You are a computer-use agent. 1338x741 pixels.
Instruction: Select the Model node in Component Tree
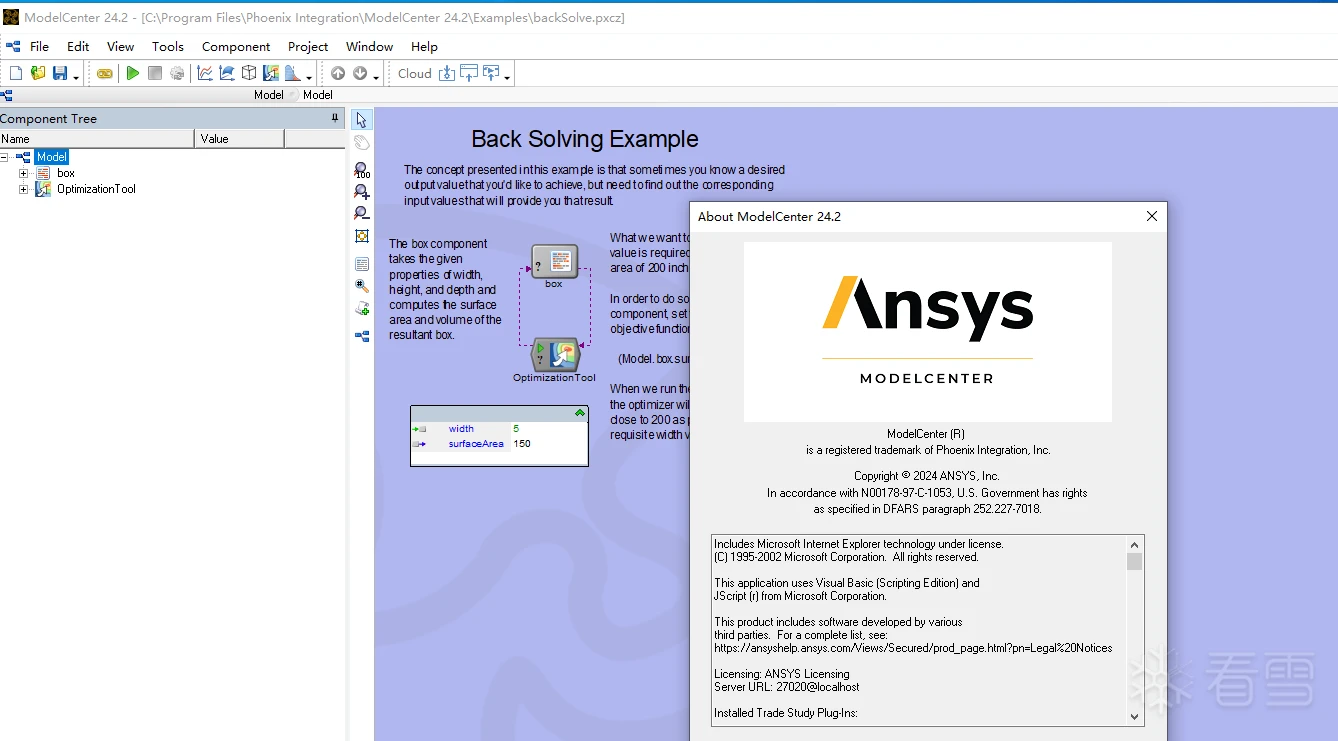pyautogui.click(x=51, y=157)
